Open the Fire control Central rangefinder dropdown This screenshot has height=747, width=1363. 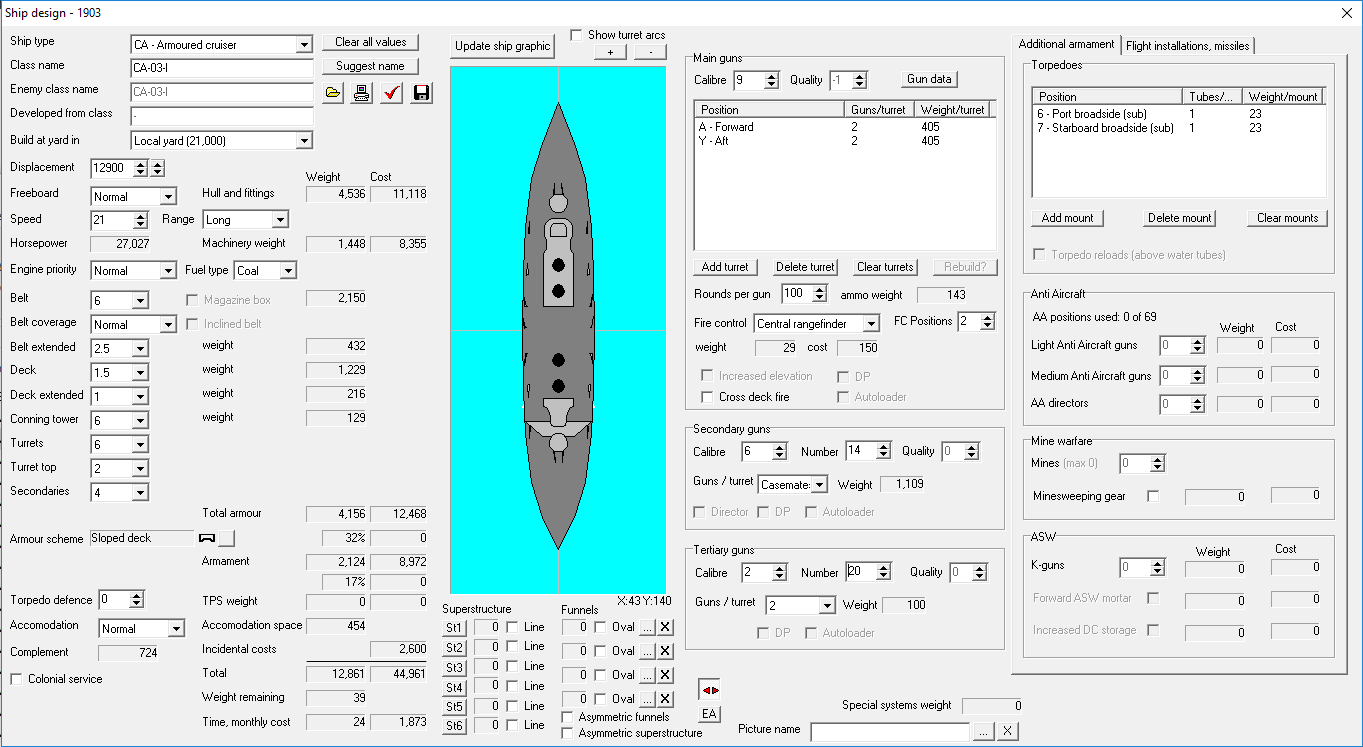(871, 323)
